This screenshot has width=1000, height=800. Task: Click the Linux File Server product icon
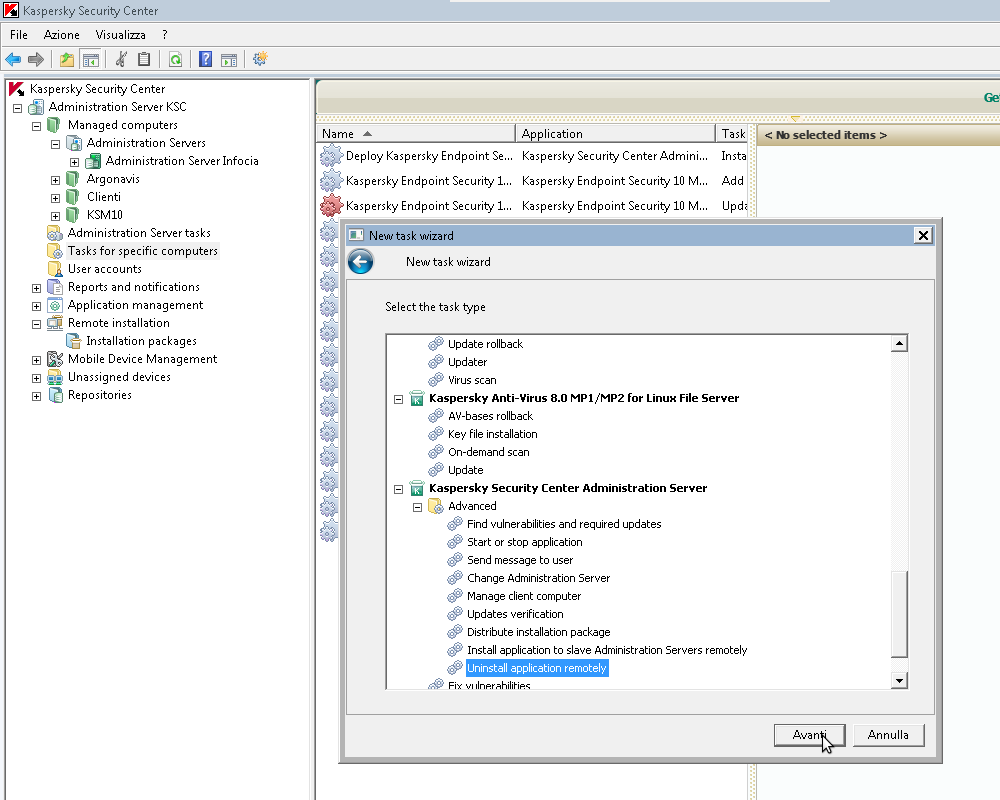click(417, 399)
